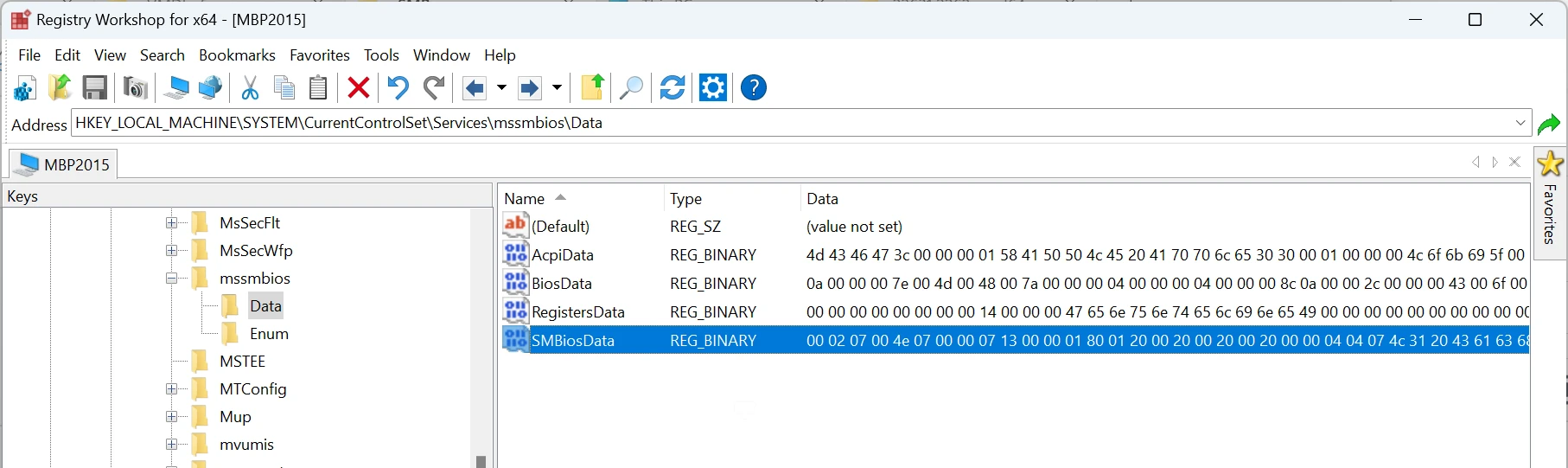The image size is (1568, 468).
Task: Switch to the MBP2015 tab
Action: click(63, 164)
